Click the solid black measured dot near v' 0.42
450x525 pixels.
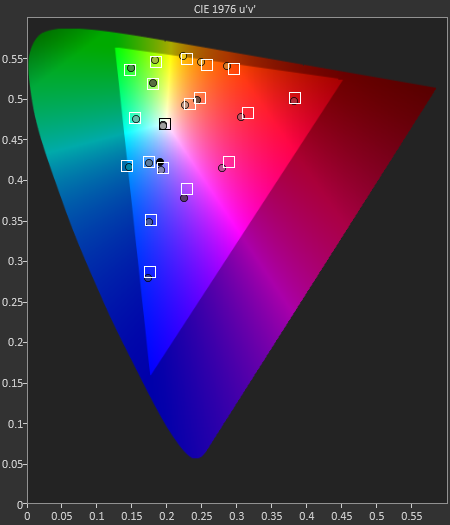click(x=160, y=162)
